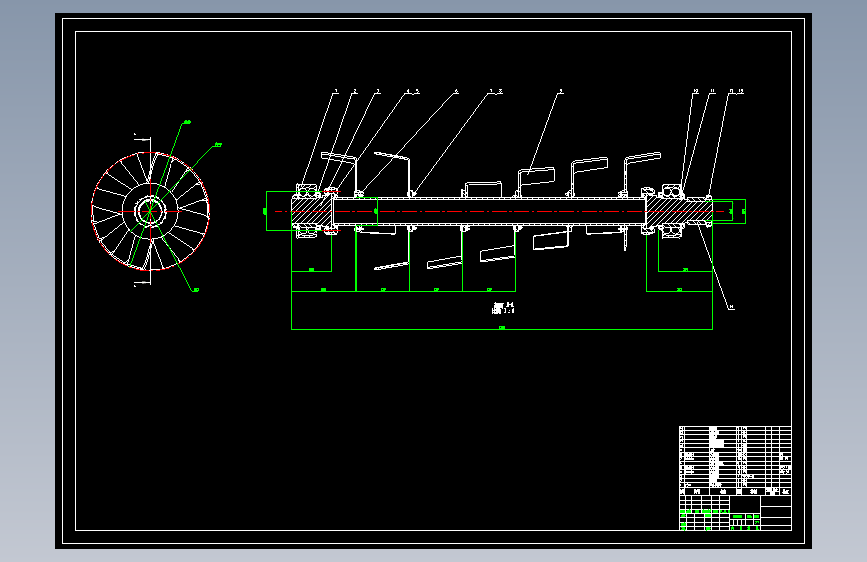
Task: Select the lone leader callout label below the shaft's right end
Action: pyautogui.click(x=731, y=307)
